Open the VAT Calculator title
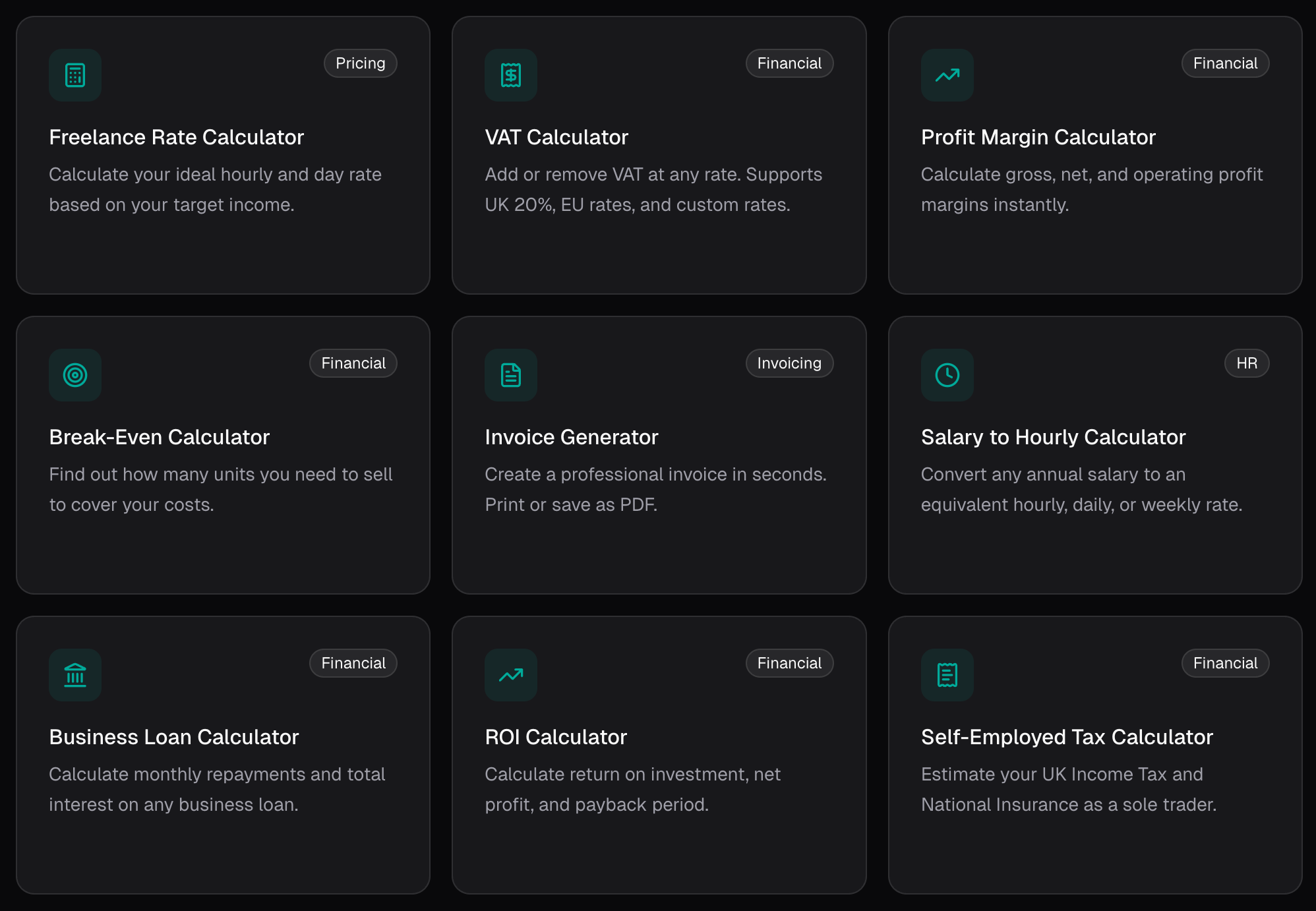The width and height of the screenshot is (1316, 911). coord(556,137)
